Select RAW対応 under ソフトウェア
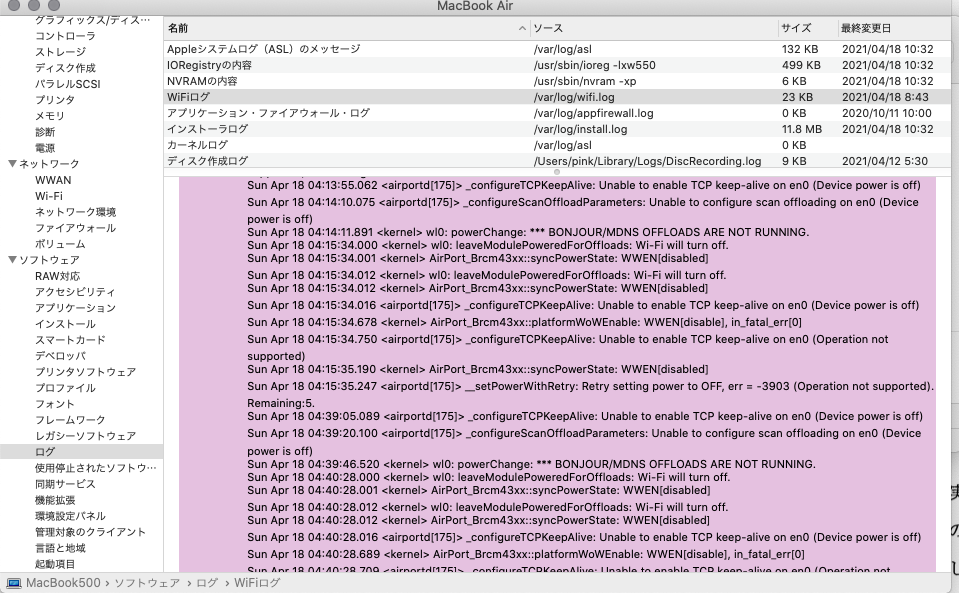The width and height of the screenshot is (959, 593). point(57,276)
